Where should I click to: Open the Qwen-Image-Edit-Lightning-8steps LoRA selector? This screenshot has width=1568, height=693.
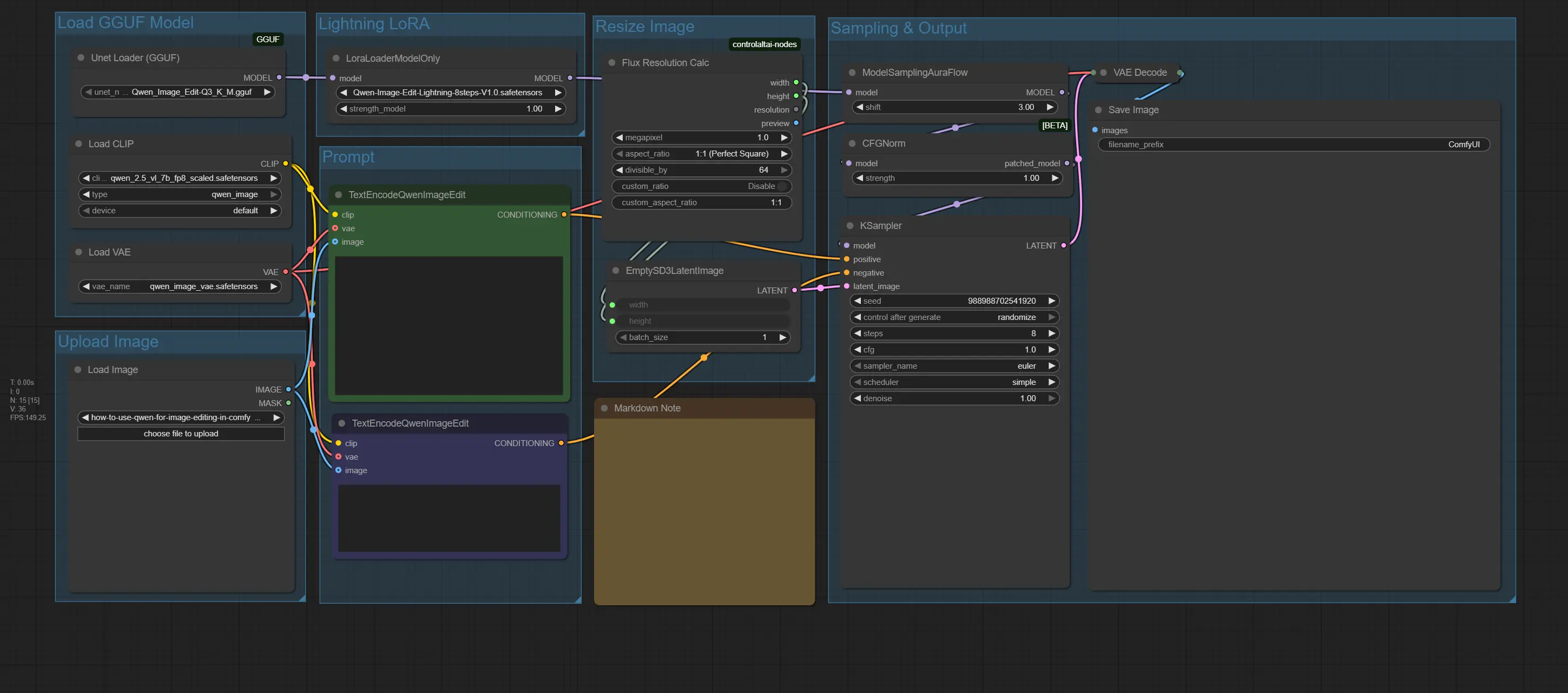coord(450,93)
